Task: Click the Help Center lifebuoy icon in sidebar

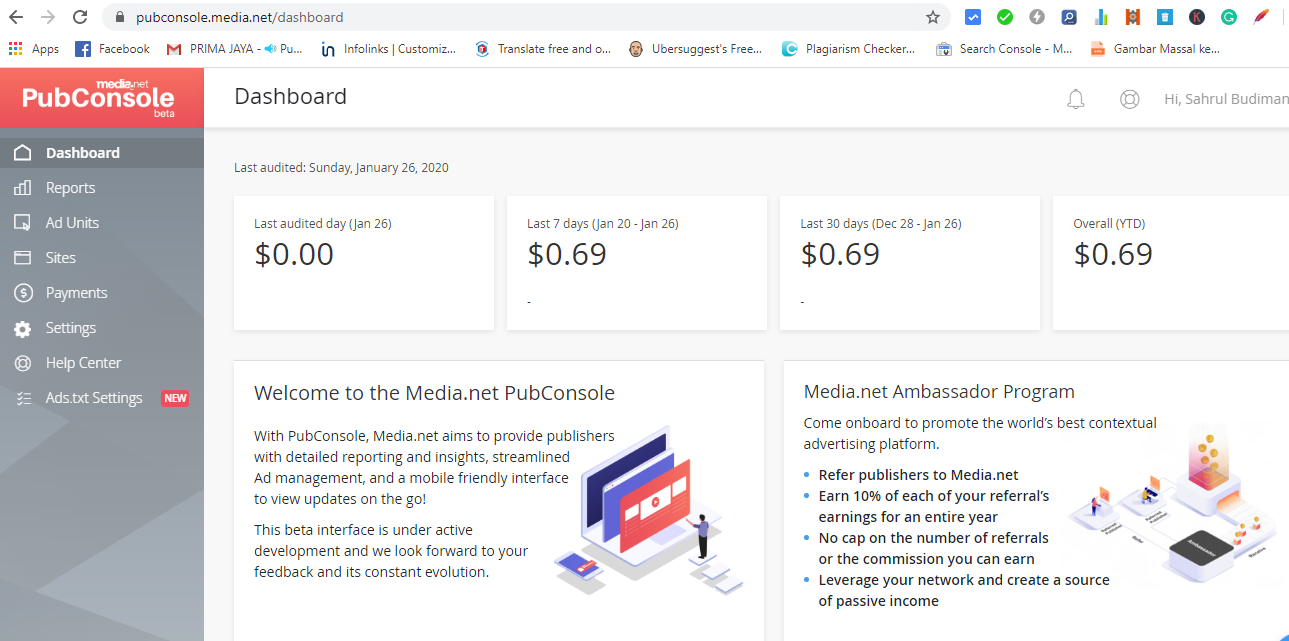Action: click(23, 363)
